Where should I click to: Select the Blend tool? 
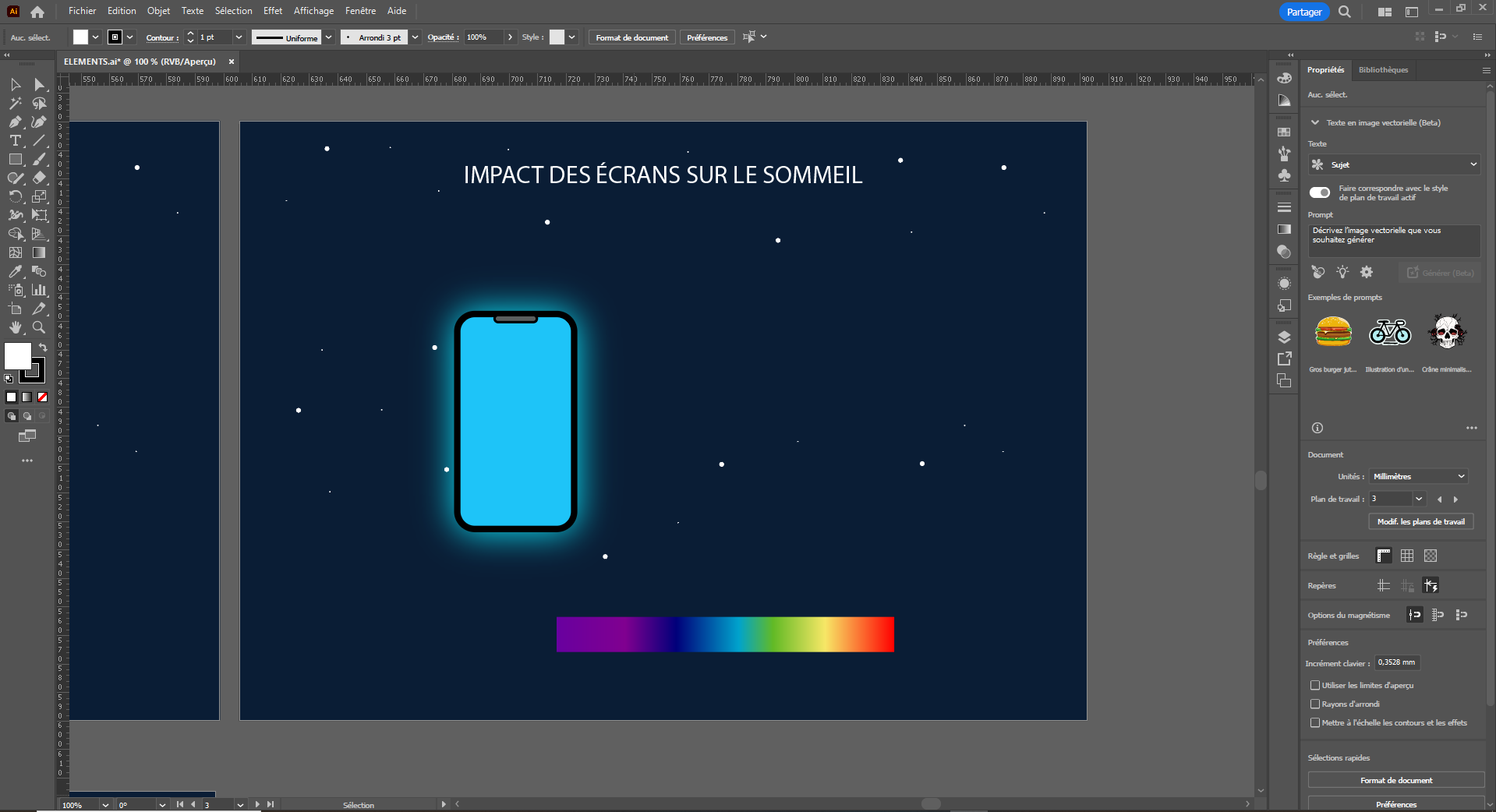click(x=39, y=271)
